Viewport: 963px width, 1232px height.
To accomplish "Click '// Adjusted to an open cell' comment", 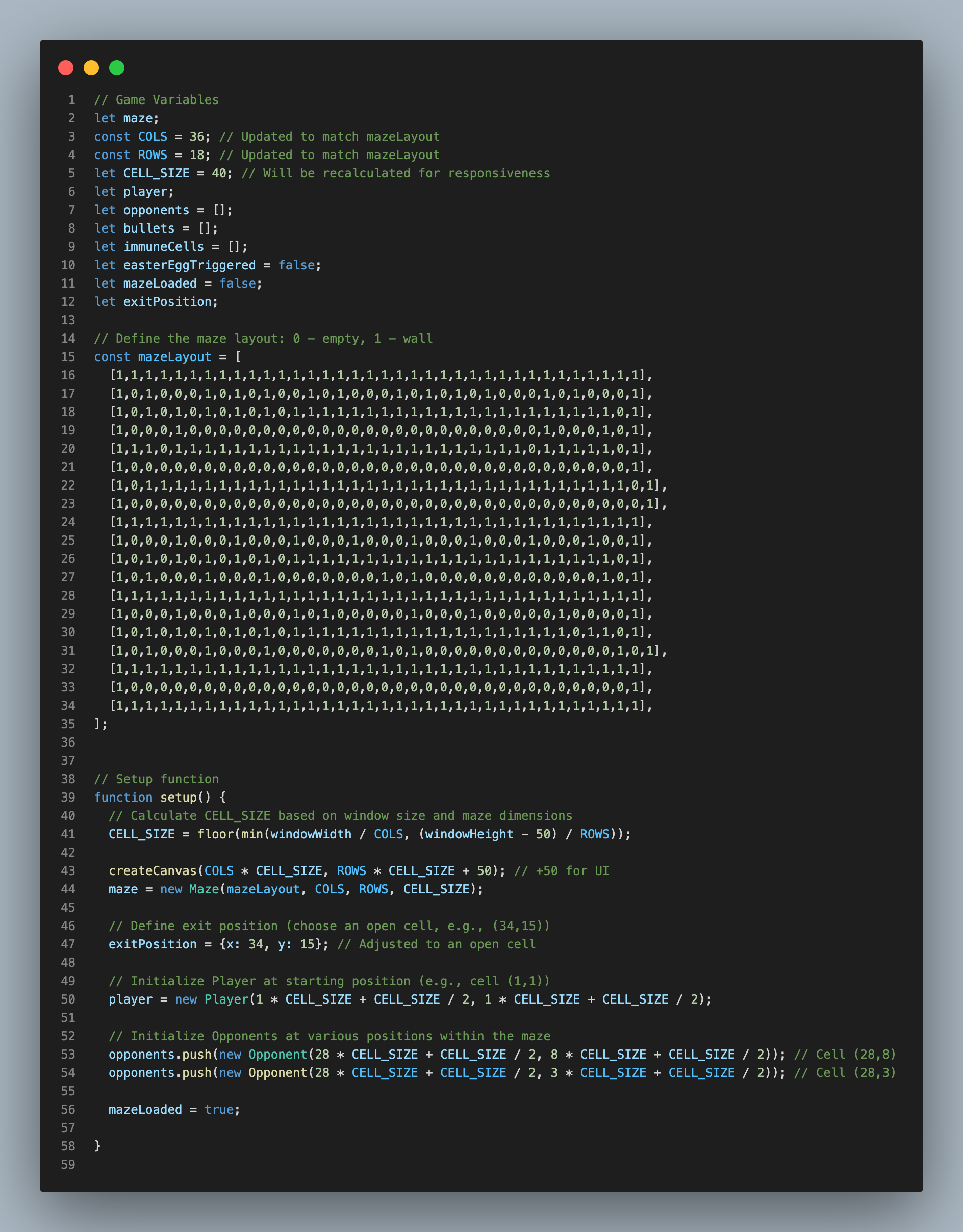I will [436, 944].
